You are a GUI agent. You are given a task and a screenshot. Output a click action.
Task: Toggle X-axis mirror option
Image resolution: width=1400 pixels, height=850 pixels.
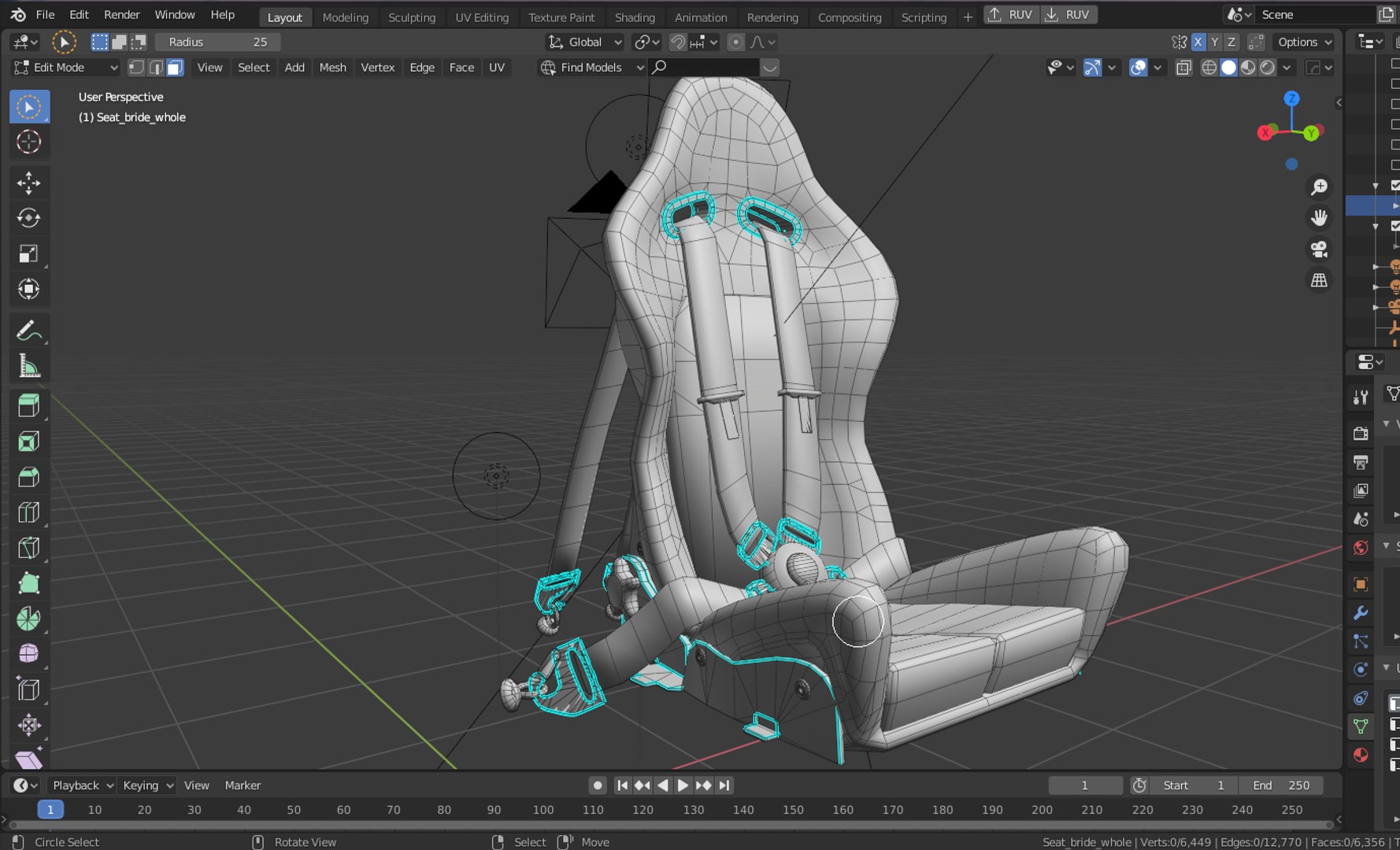pos(1198,42)
